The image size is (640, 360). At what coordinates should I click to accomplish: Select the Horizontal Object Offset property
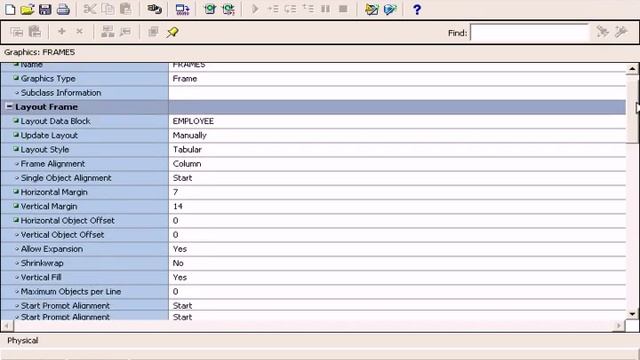(x=85, y=221)
